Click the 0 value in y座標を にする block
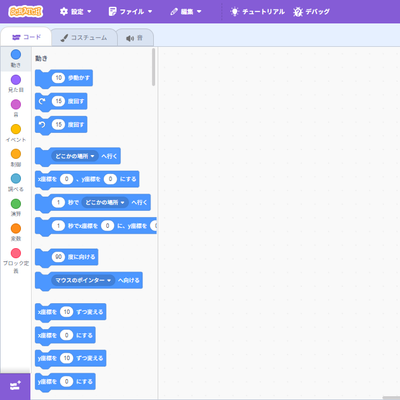This screenshot has height=400, width=400. (66, 381)
